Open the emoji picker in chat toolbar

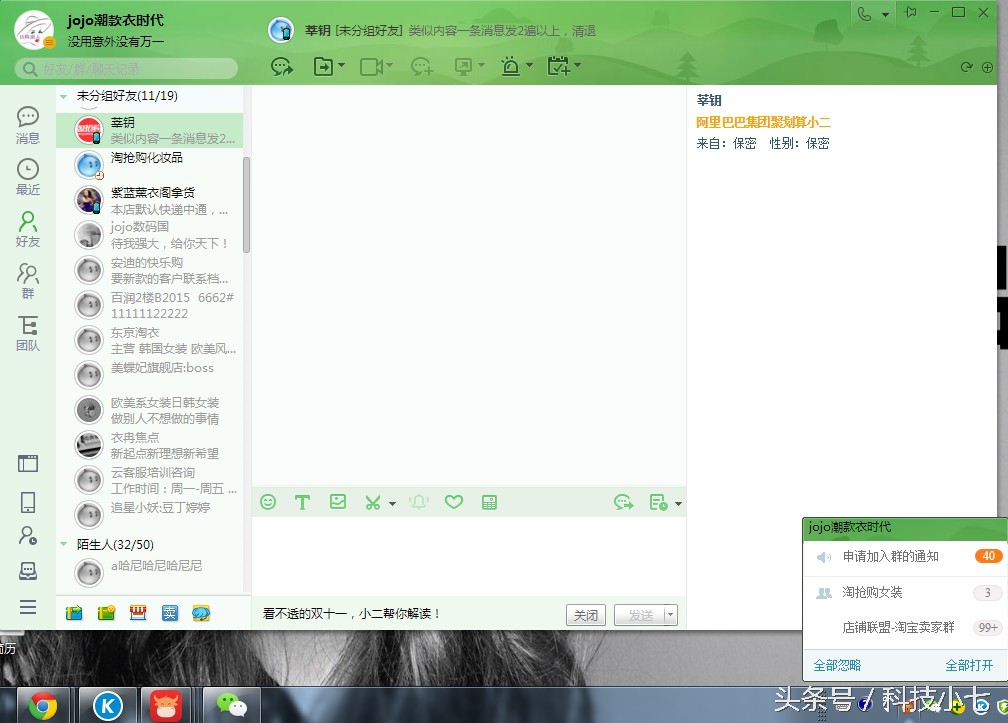coord(268,502)
